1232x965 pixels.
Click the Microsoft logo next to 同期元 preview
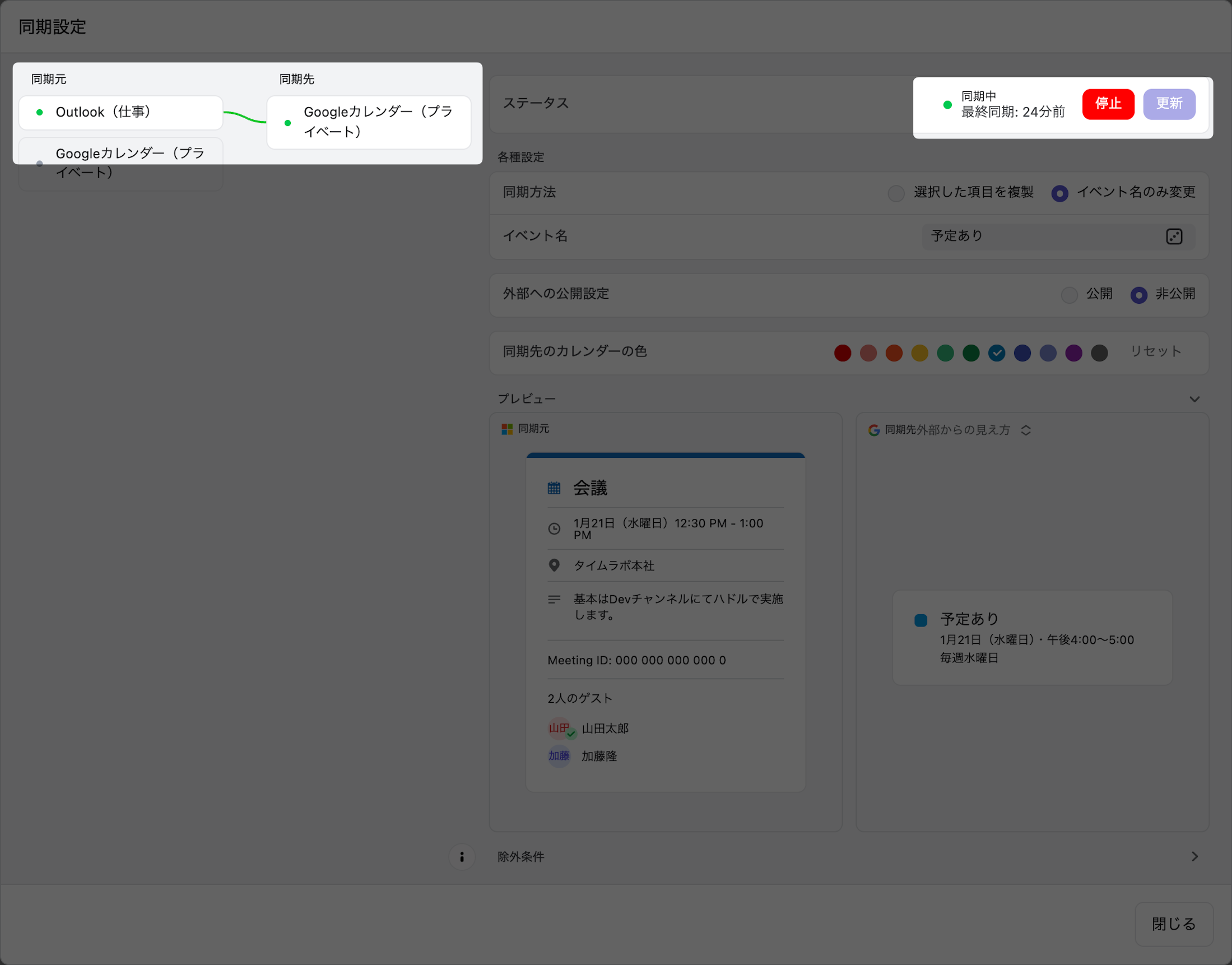506,429
